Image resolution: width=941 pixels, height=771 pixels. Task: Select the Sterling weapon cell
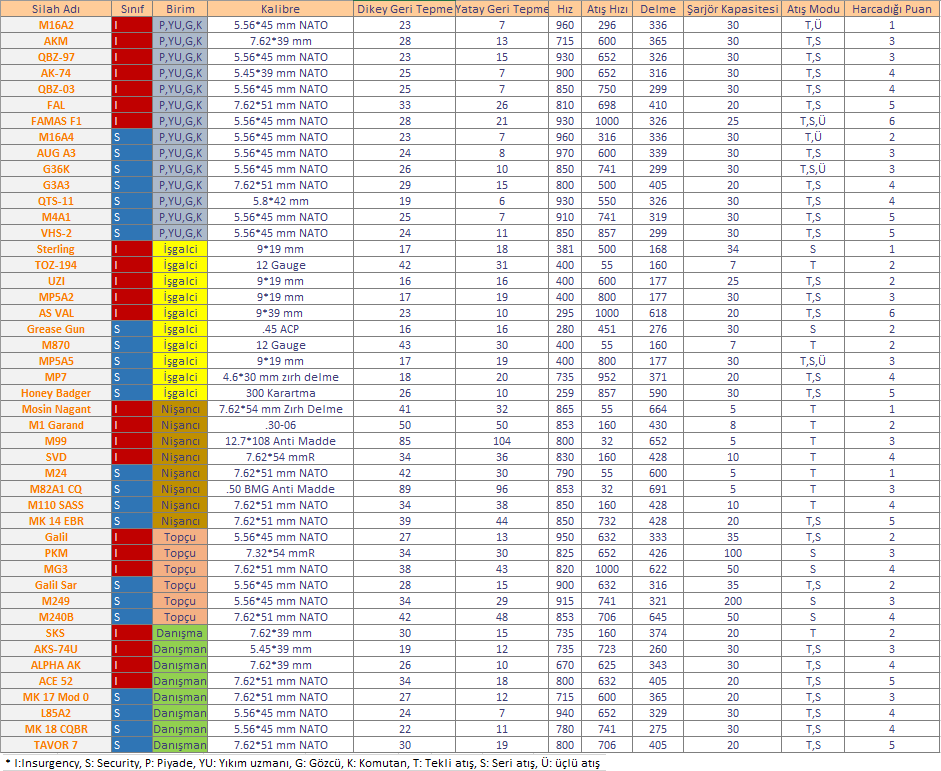click(56, 249)
